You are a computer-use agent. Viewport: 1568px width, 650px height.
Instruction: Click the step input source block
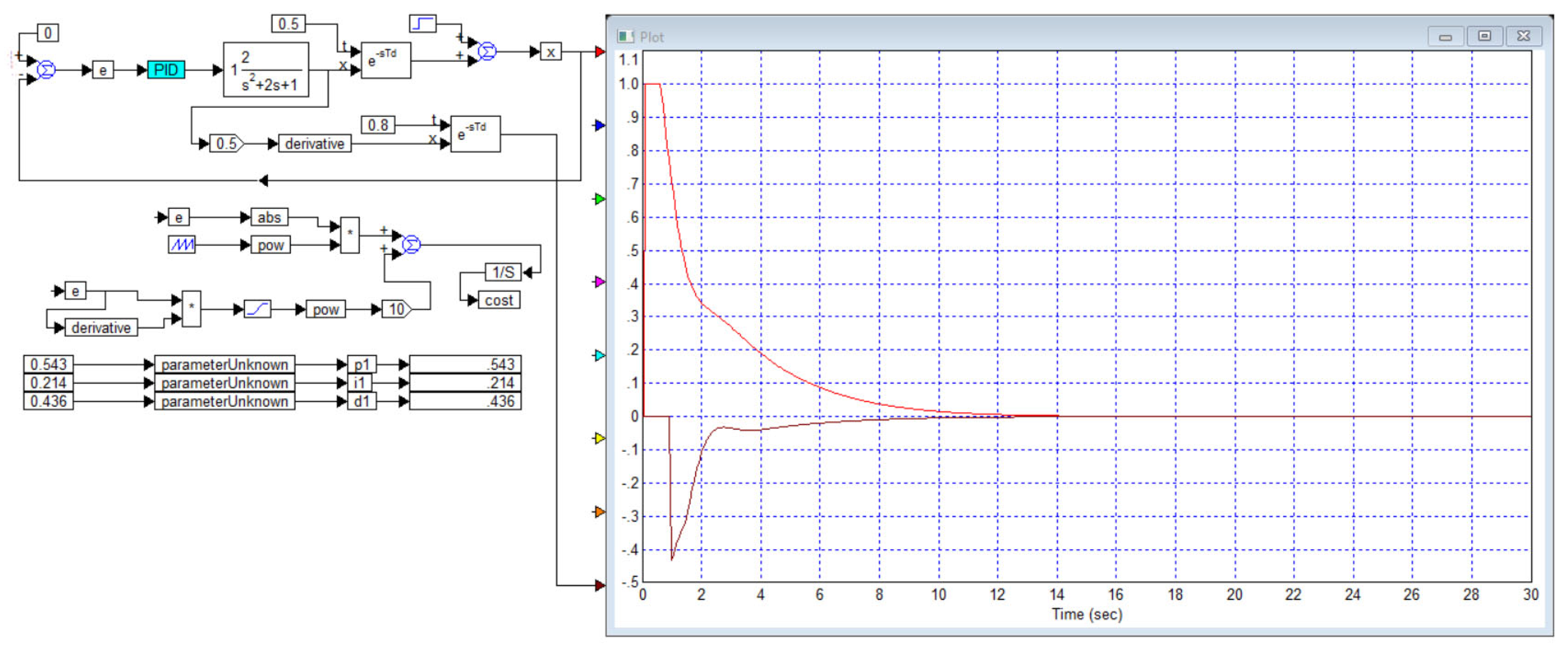[x=423, y=24]
